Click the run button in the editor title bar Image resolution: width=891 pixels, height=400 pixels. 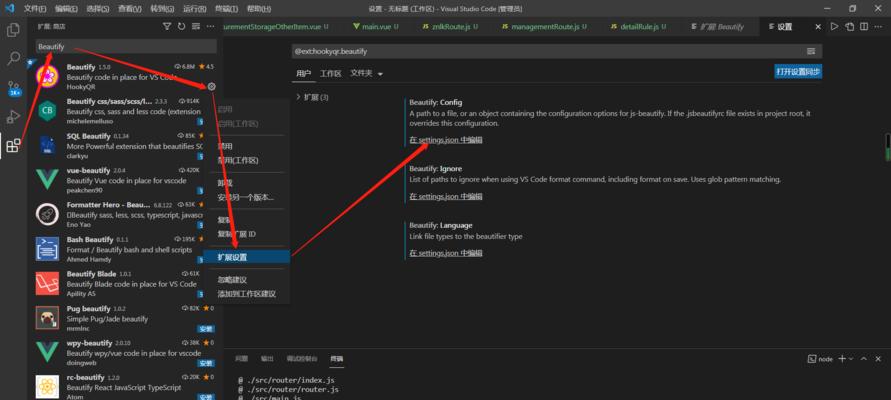coord(834,26)
